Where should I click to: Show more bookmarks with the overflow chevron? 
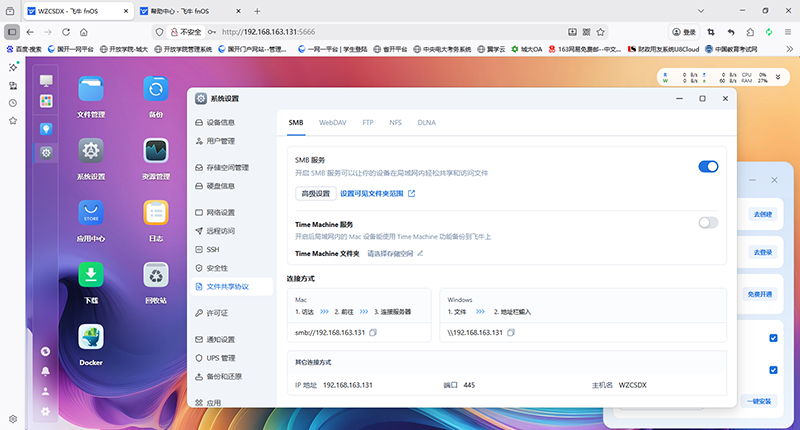[790, 49]
